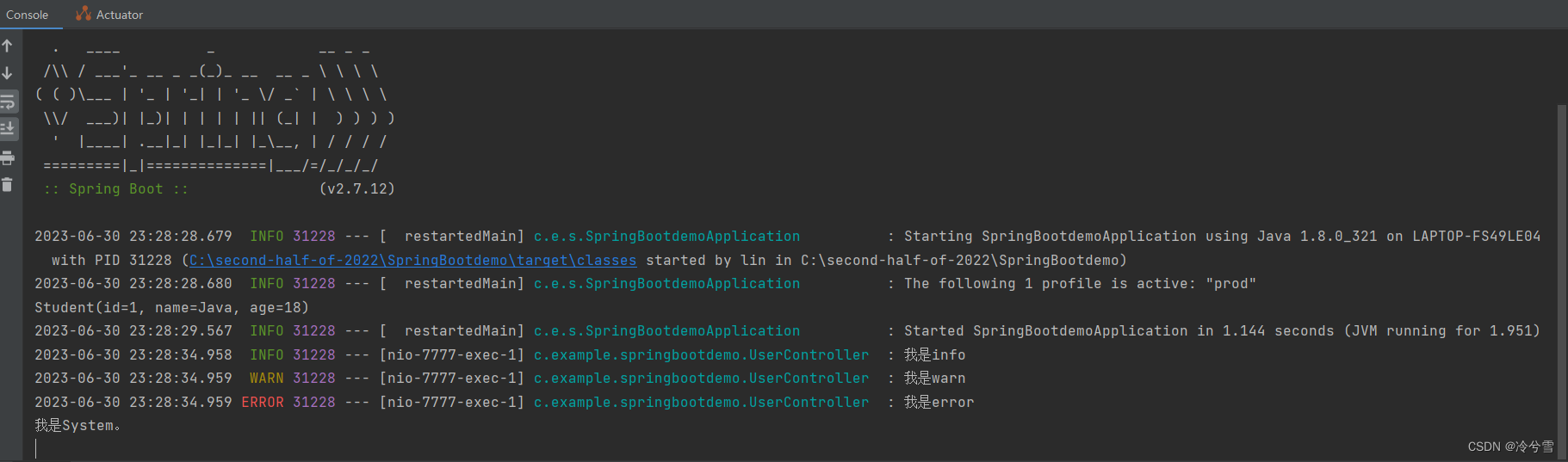
Task: Click the Actuator tab icon
Action: coord(84,14)
